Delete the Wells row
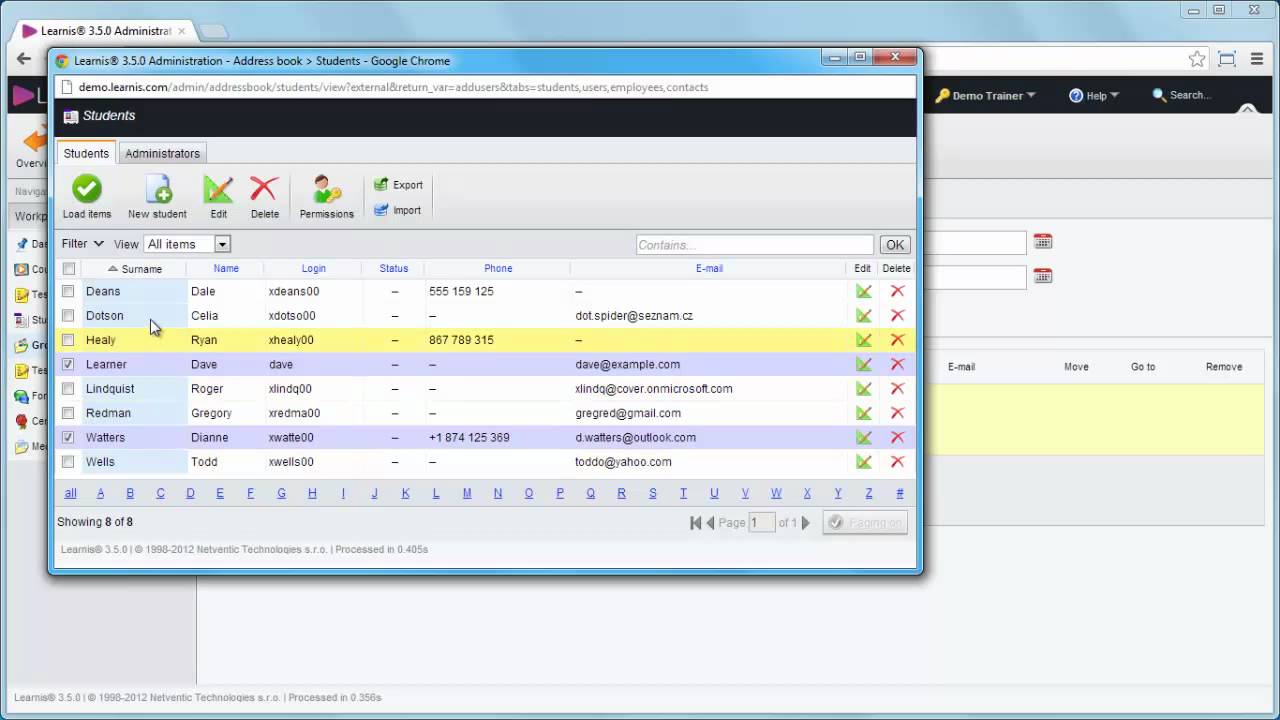Viewport: 1280px width, 720px height. 897,462
